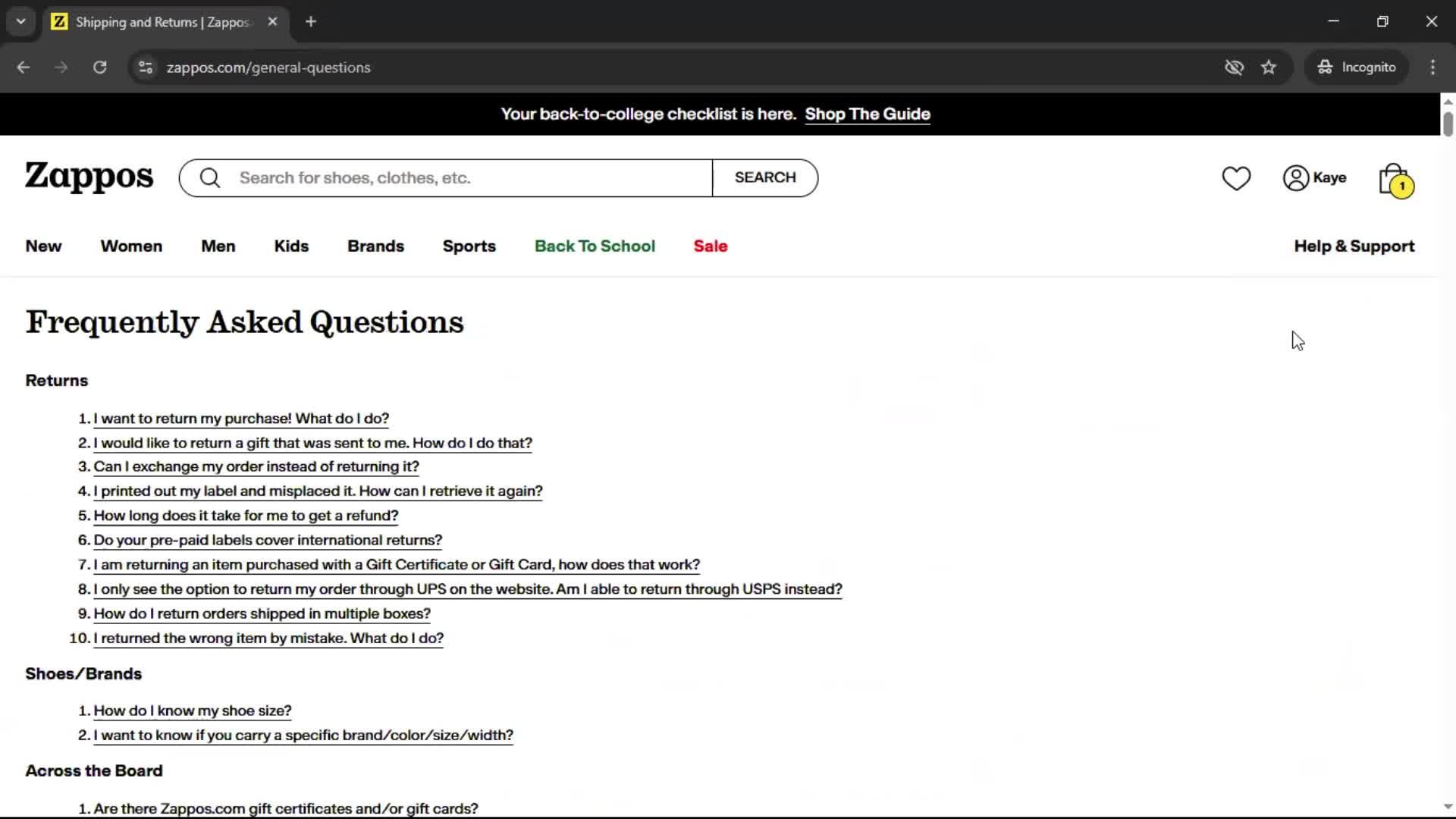Bookmark this page with the star icon
The width and height of the screenshot is (1456, 819).
point(1269,67)
